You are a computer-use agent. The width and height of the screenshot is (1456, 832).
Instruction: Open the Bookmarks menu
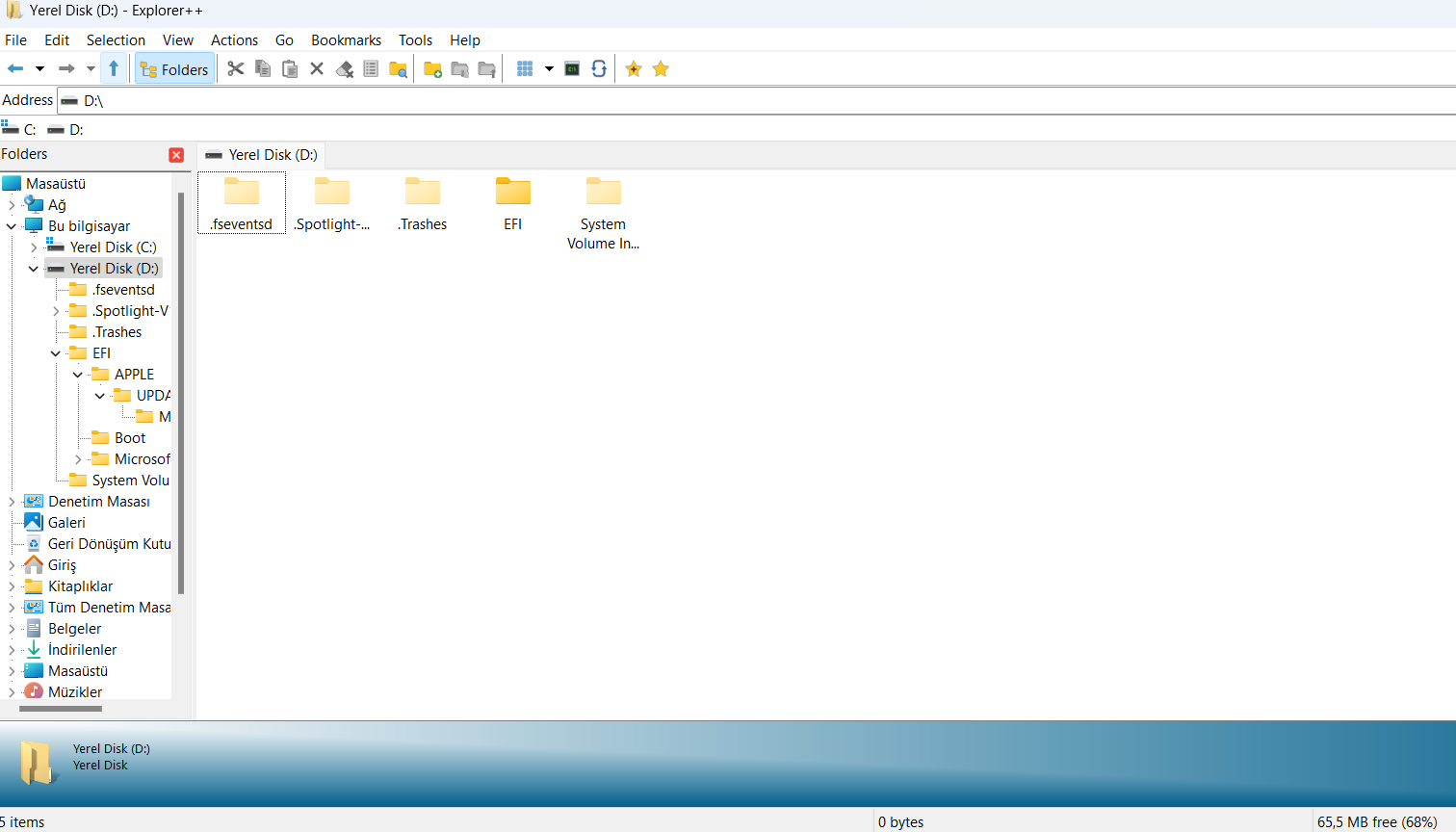tap(346, 40)
